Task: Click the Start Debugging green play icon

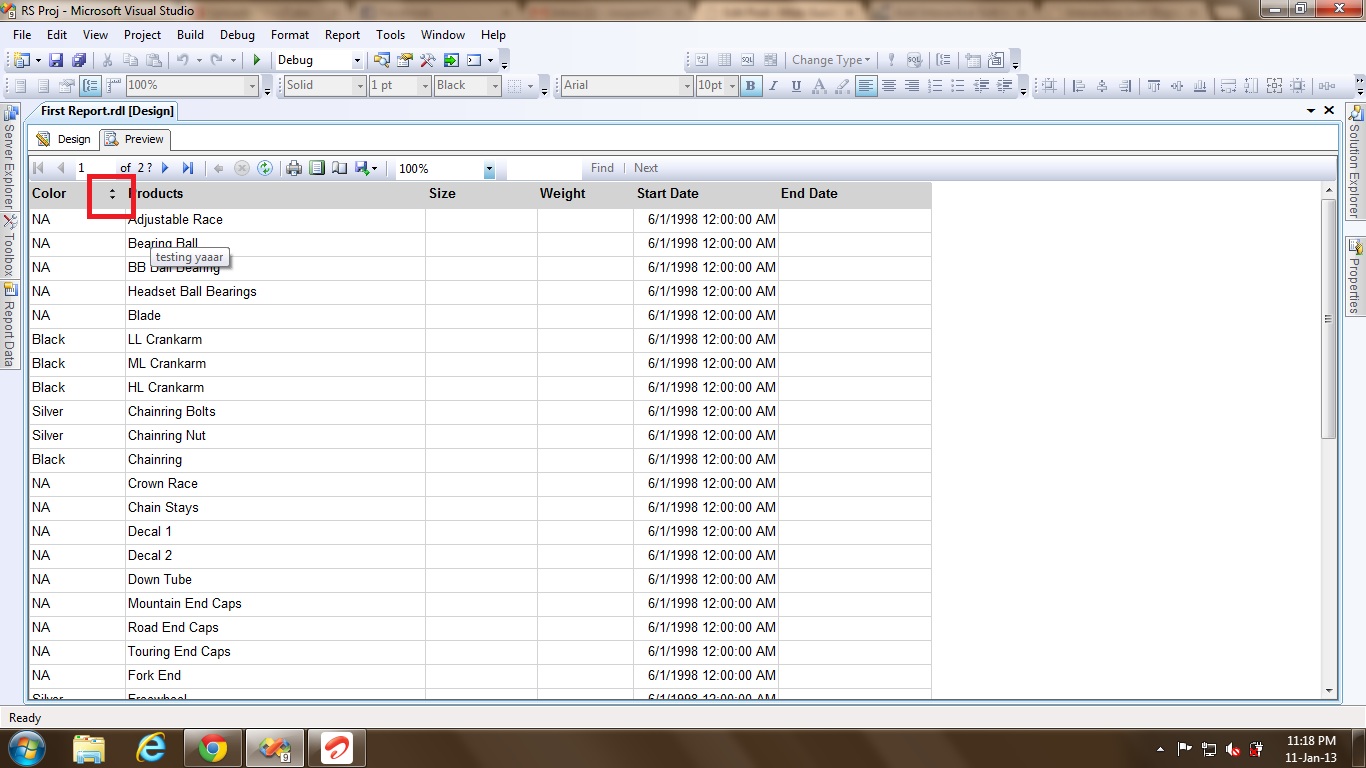Action: tap(257, 60)
